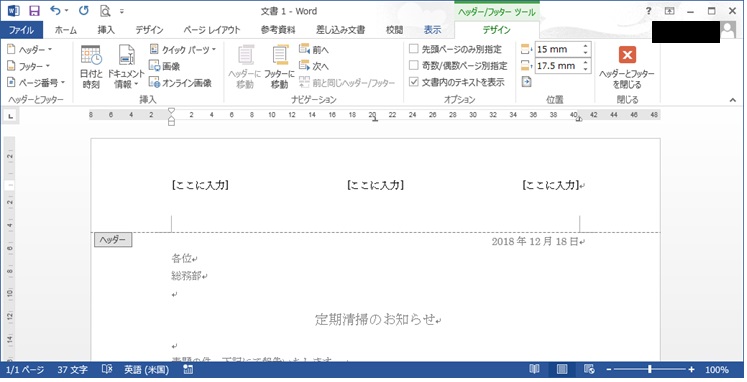This screenshot has width=747, height=382.
Task: Increase header-from-top value spinner
Action: click(585, 46)
